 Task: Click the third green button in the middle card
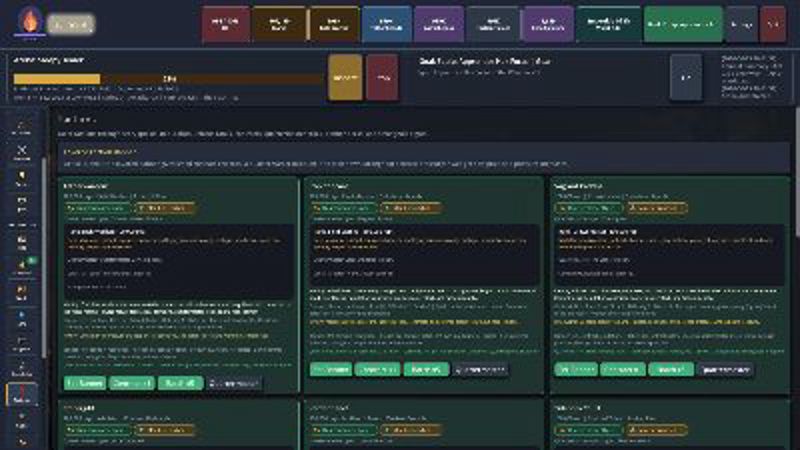[427, 369]
